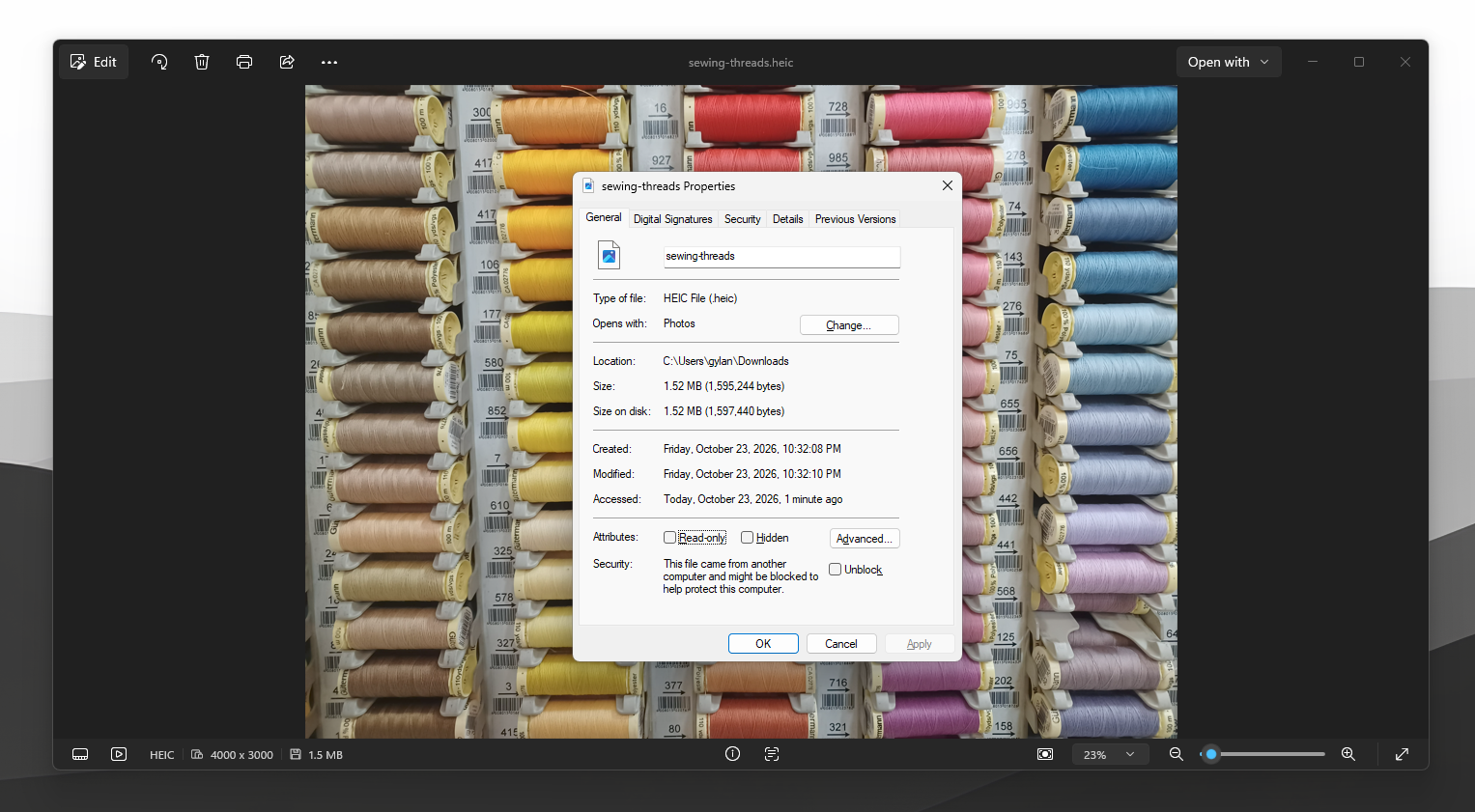1475x812 pixels.
Task: Click the HEIC file icon in Properties dialog
Action: click(610, 256)
